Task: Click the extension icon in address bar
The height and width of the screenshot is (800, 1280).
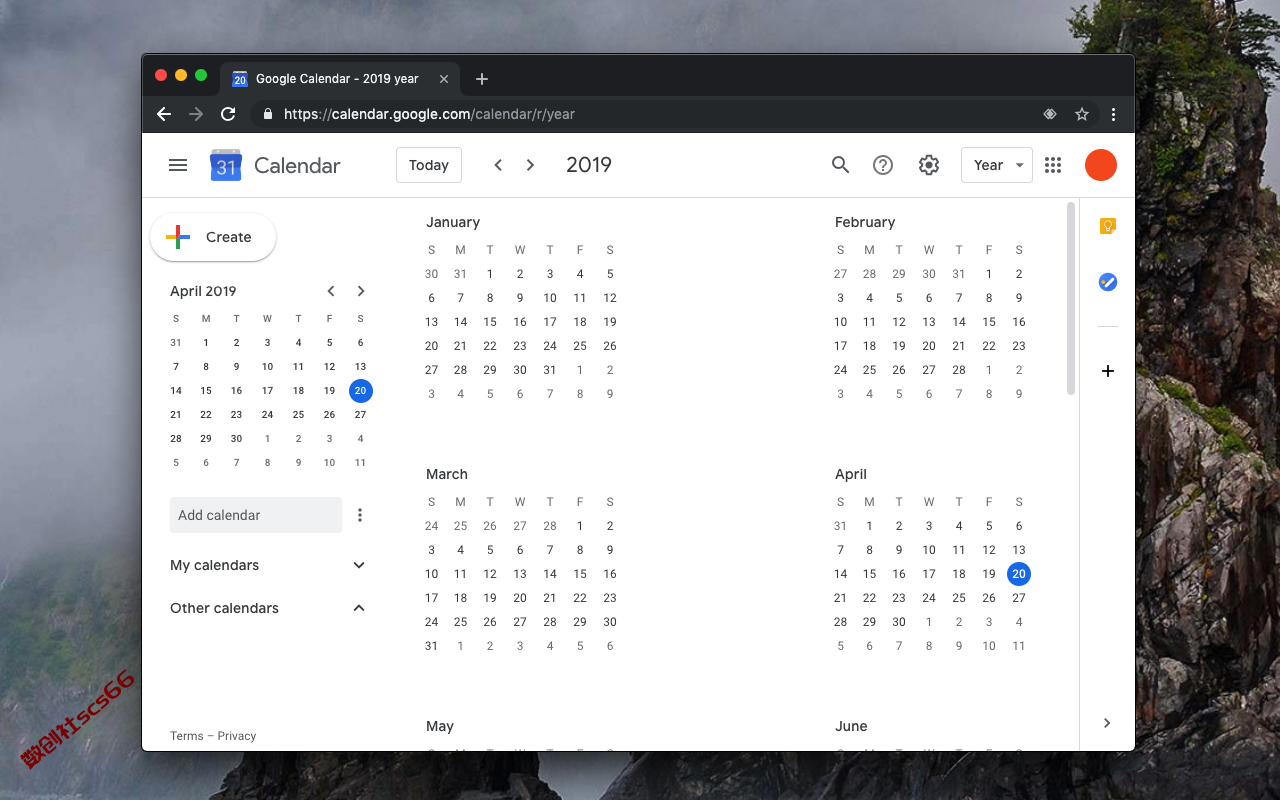Action: point(1050,114)
